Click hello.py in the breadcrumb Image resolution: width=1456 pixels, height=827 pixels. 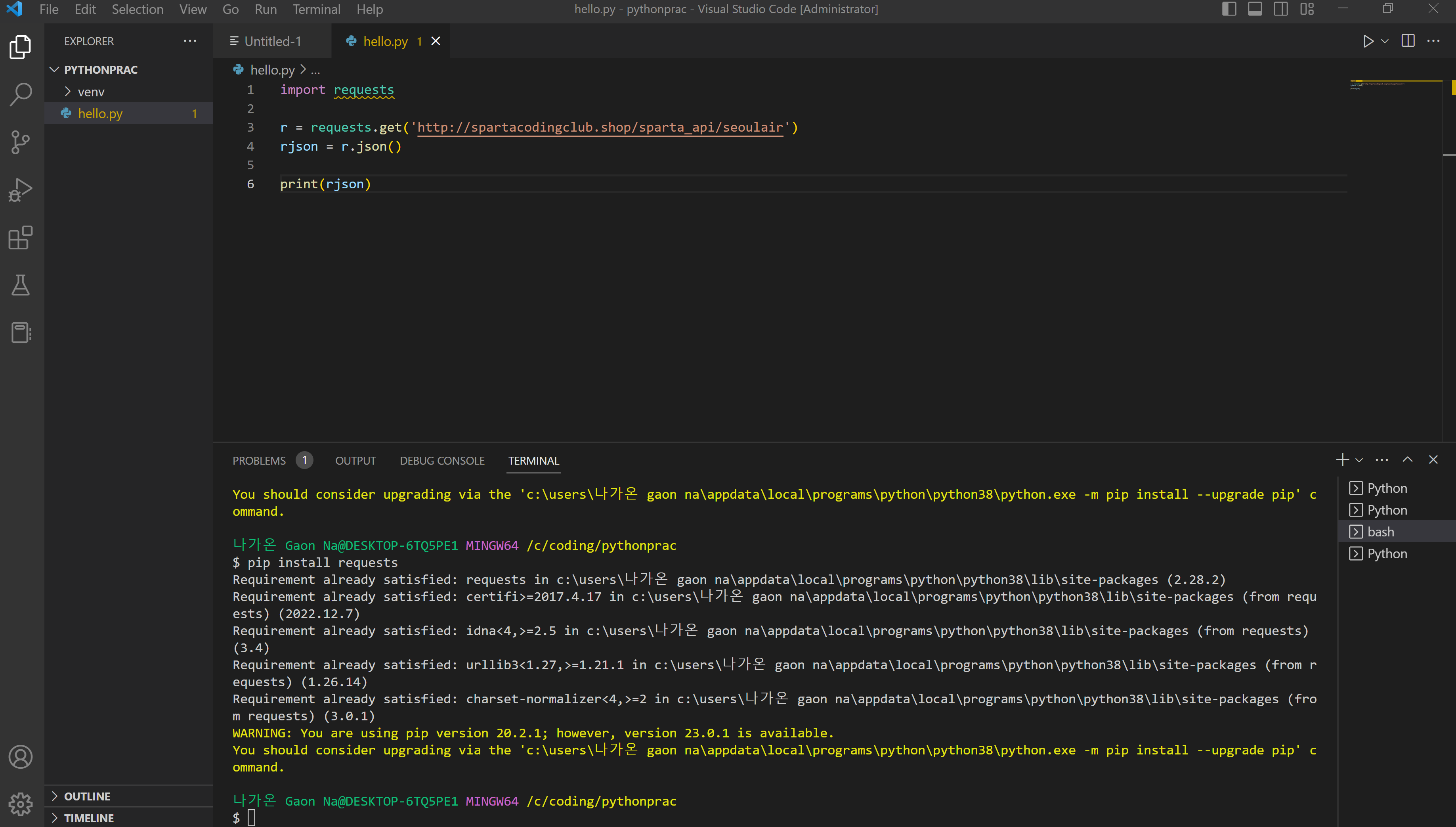click(273, 70)
